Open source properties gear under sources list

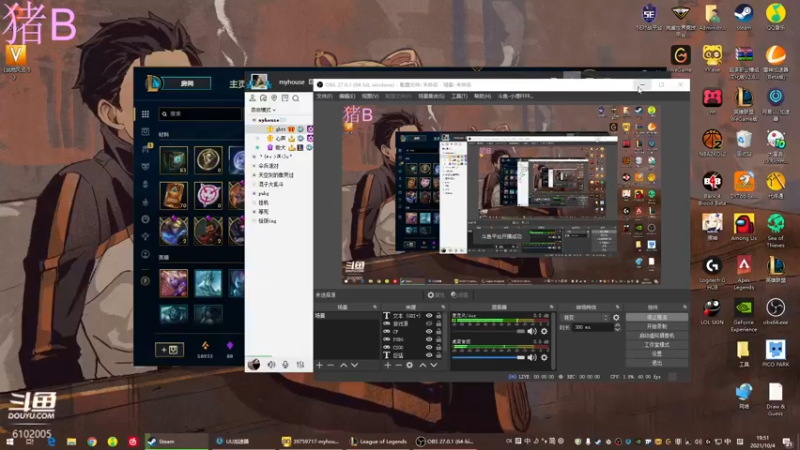[x=409, y=365]
